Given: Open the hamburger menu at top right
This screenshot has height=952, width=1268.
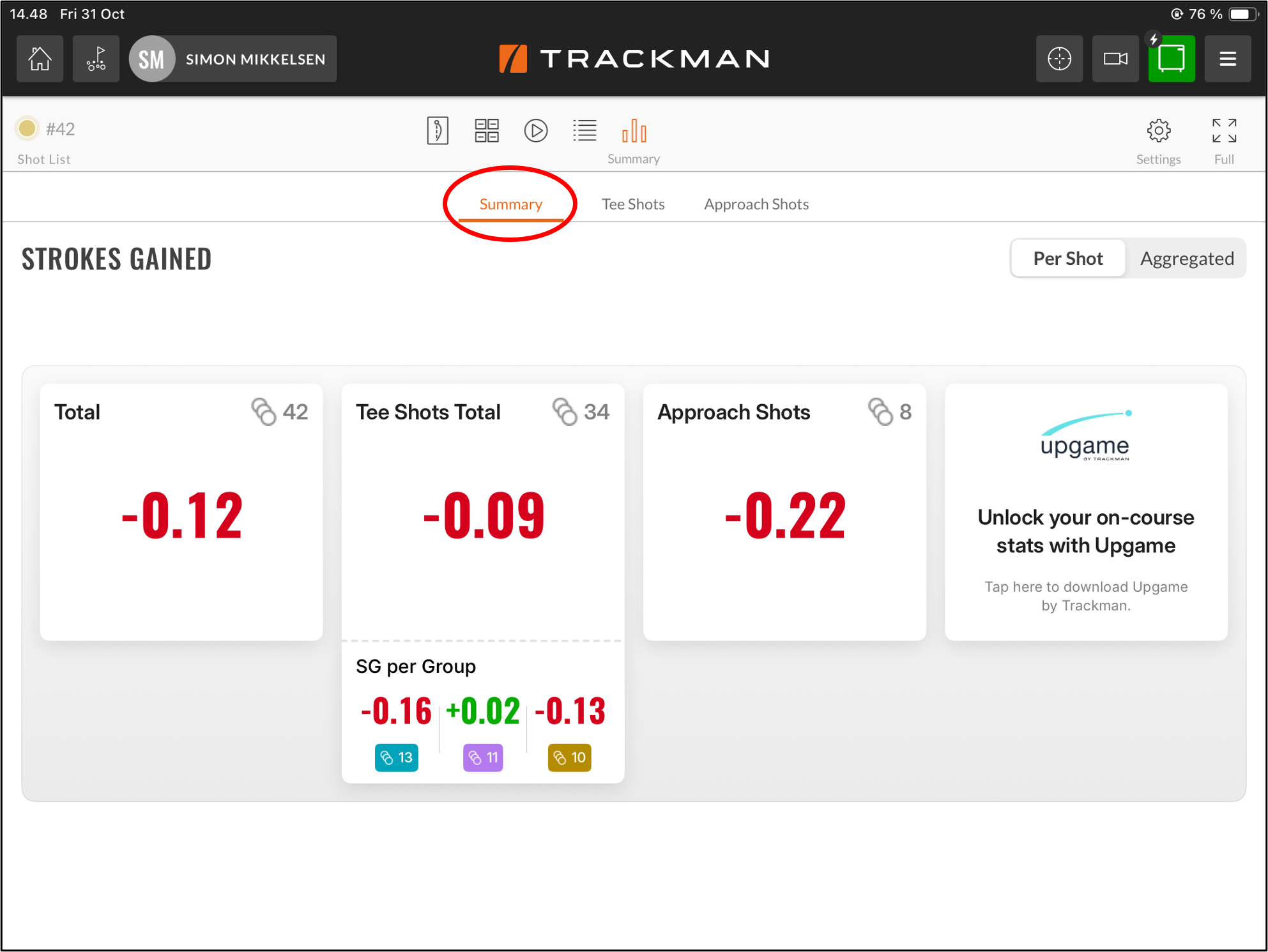Looking at the screenshot, I should (x=1227, y=59).
